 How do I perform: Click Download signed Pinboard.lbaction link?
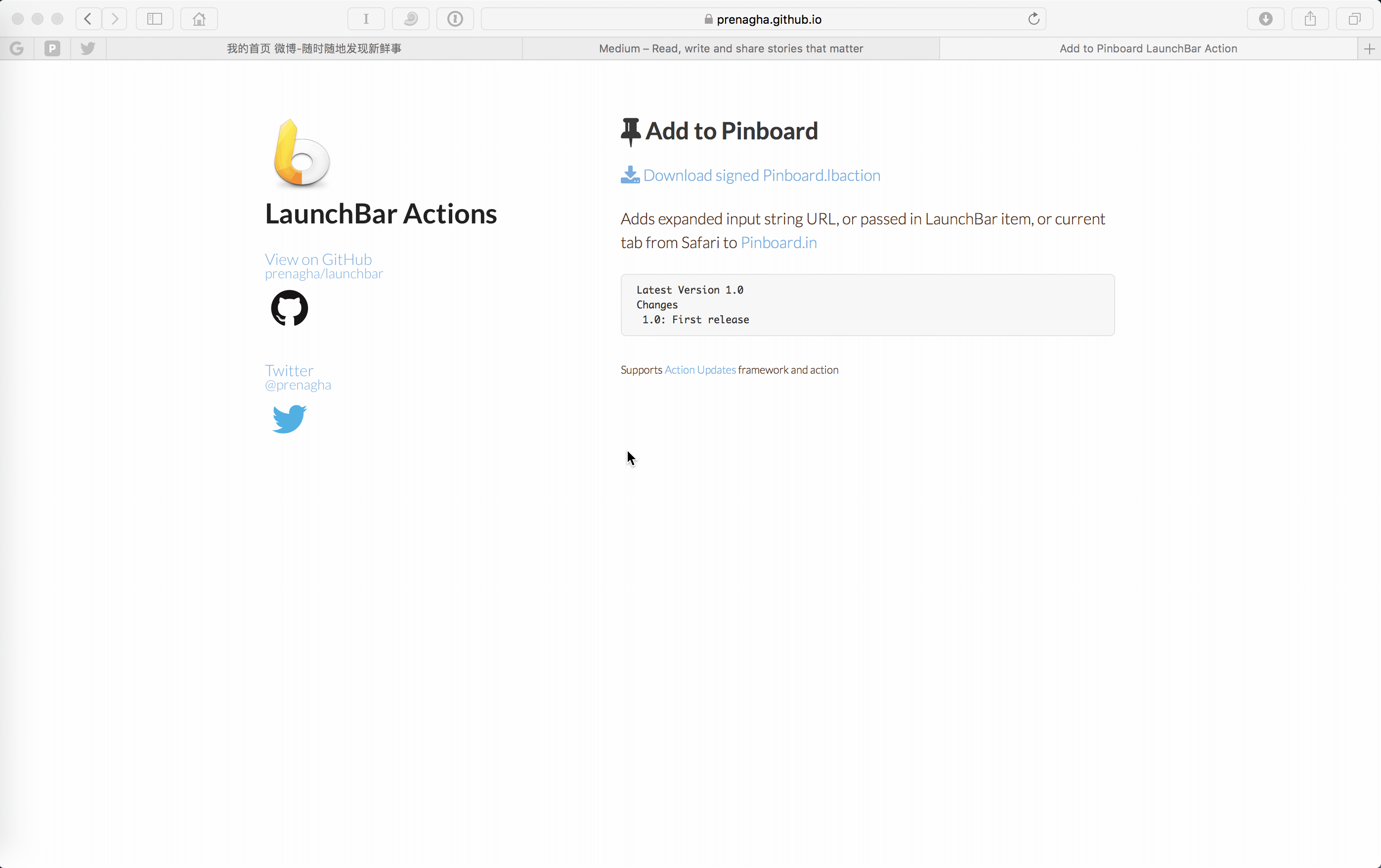[x=761, y=175]
